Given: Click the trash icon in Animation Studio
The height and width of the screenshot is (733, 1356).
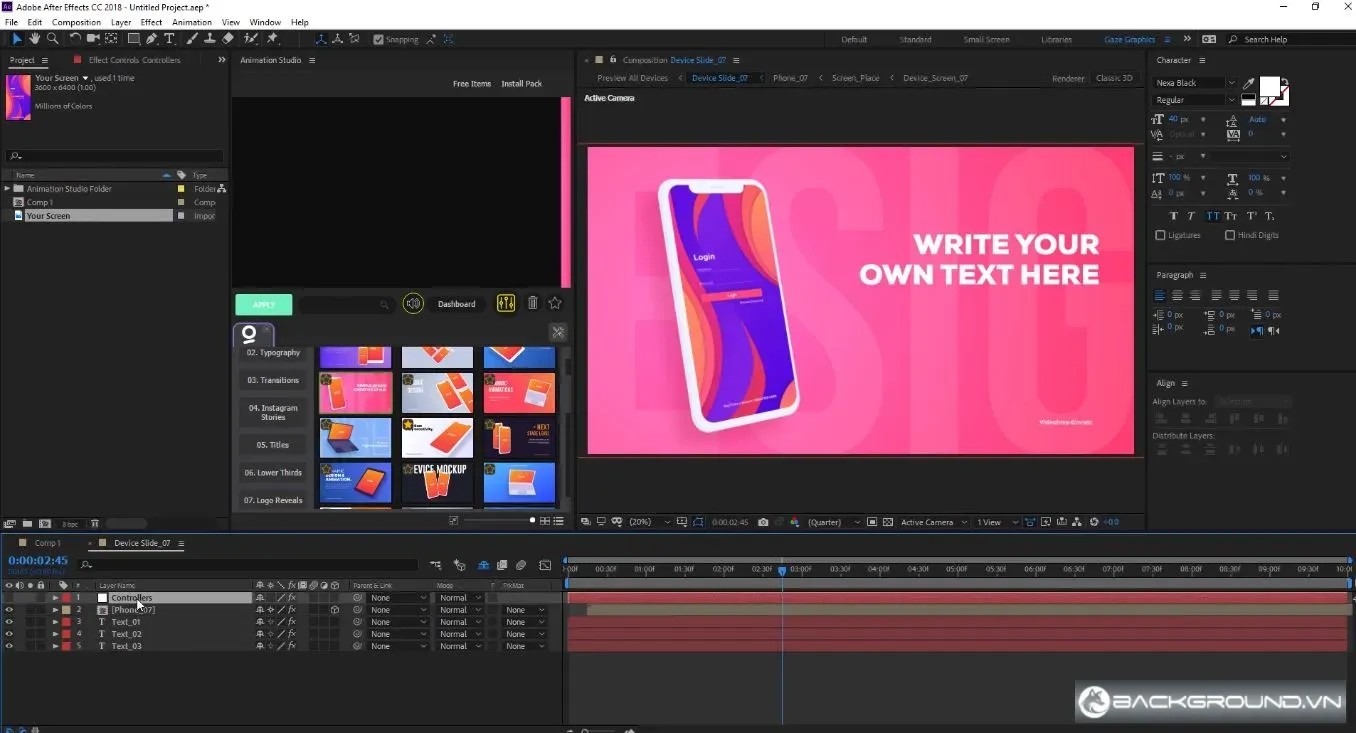Looking at the screenshot, I should (x=532, y=303).
